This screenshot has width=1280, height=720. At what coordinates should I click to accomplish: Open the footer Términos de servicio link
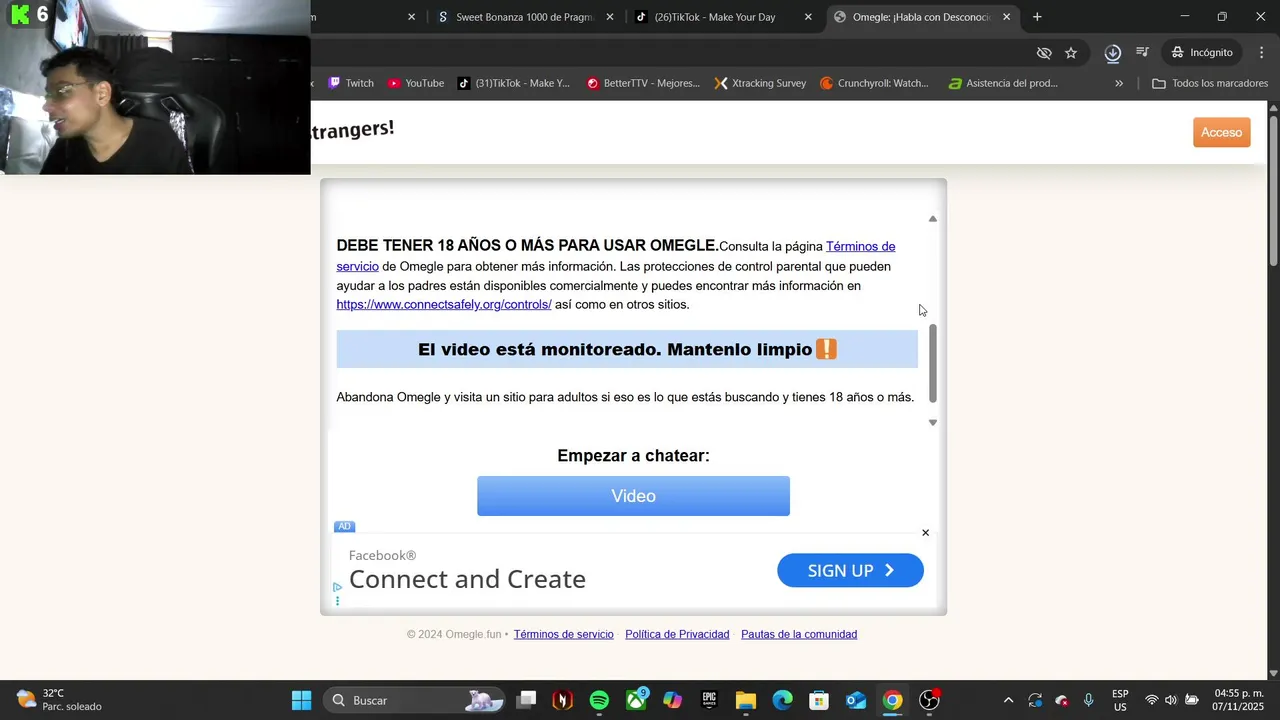[563, 634]
